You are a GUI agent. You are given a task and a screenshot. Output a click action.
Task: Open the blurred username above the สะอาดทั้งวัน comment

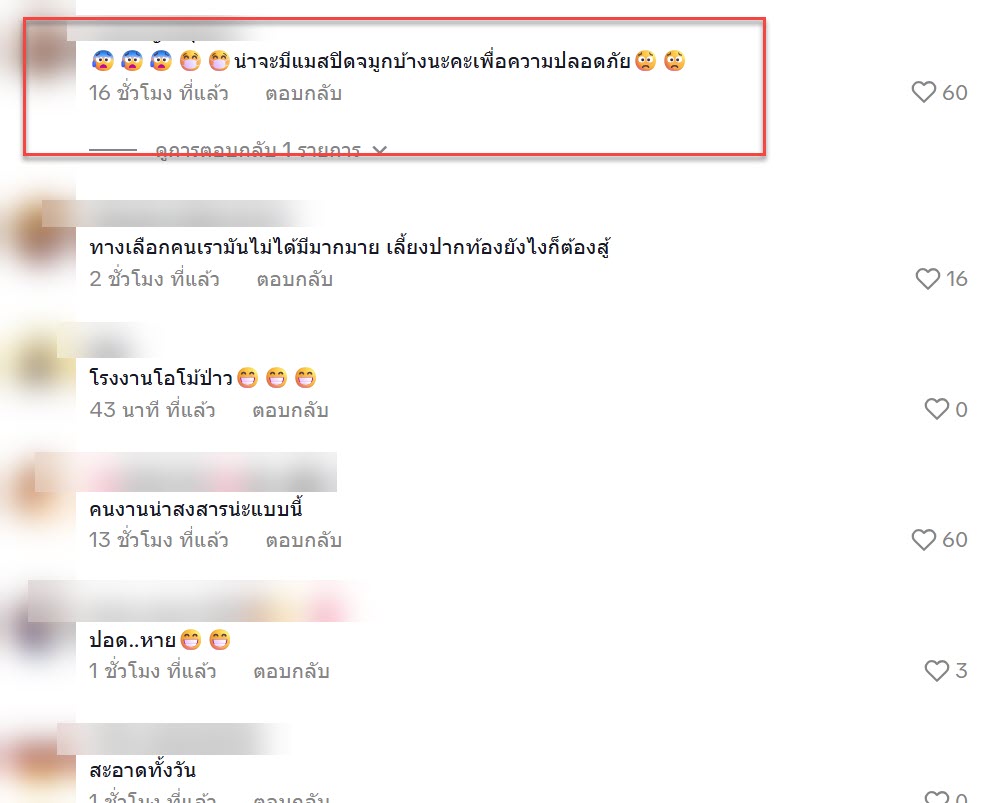(x=172, y=739)
